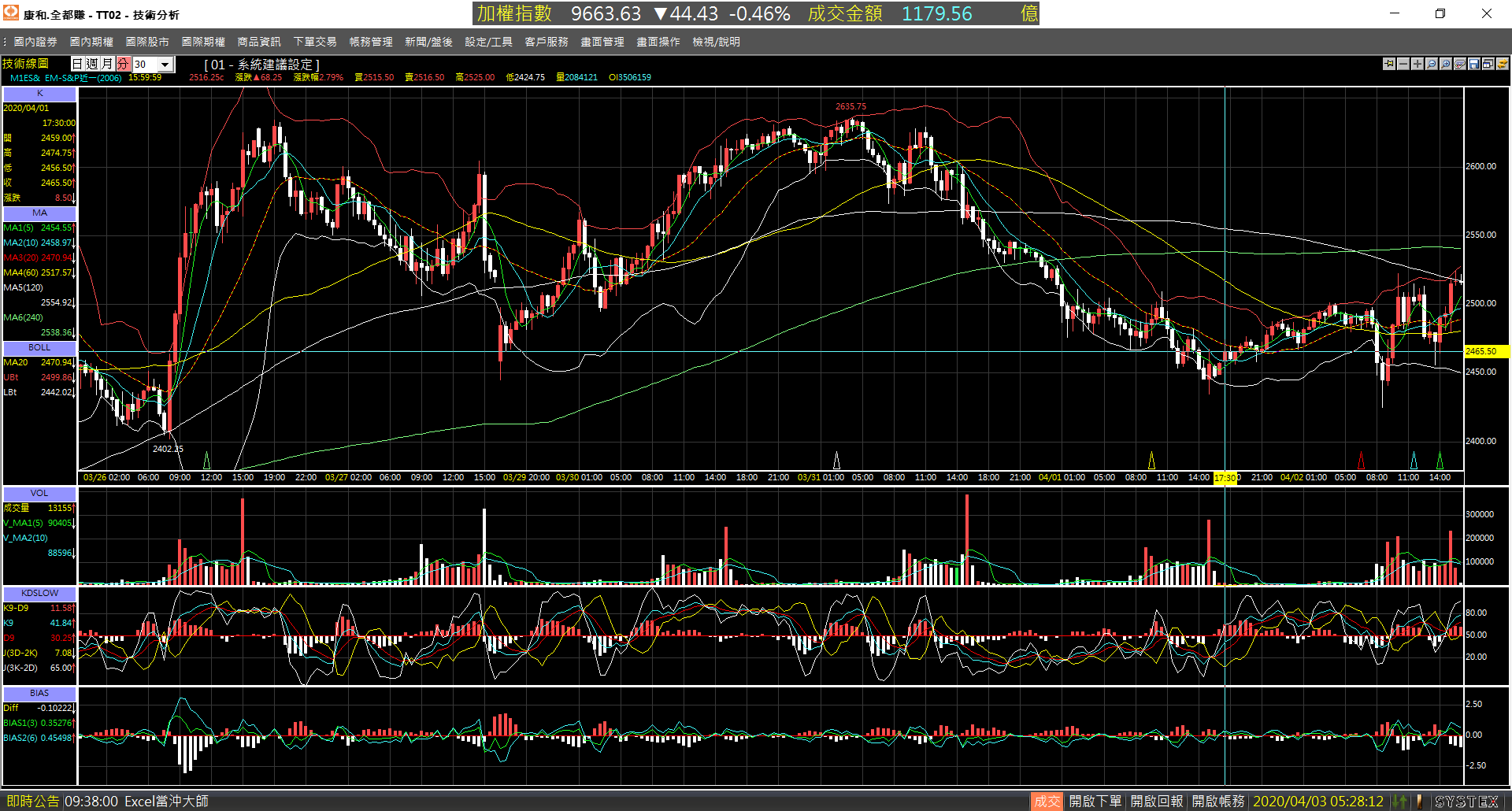The height and width of the screenshot is (811, 1512).
Task: Open the 畫面管理 menu
Action: coord(602,42)
